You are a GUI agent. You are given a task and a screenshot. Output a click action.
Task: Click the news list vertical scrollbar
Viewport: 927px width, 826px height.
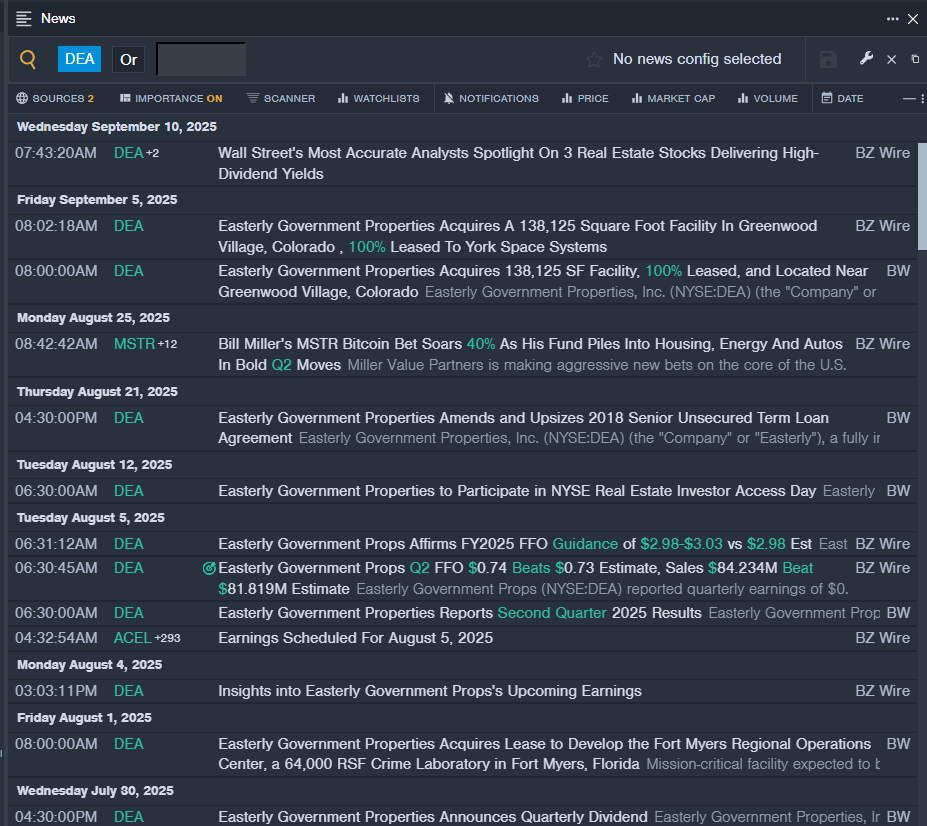coord(922,195)
